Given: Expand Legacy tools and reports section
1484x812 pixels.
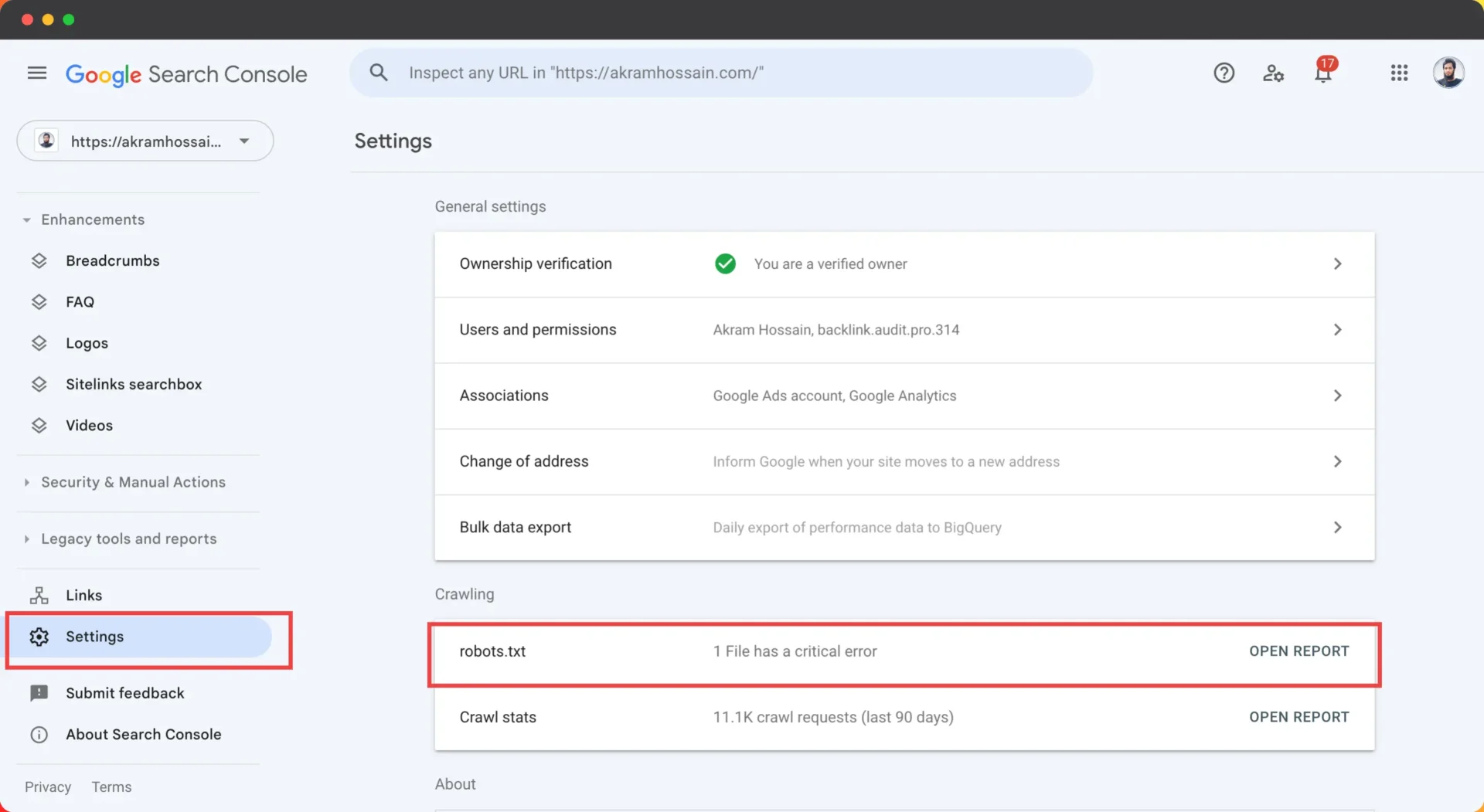Looking at the screenshot, I should coord(27,539).
